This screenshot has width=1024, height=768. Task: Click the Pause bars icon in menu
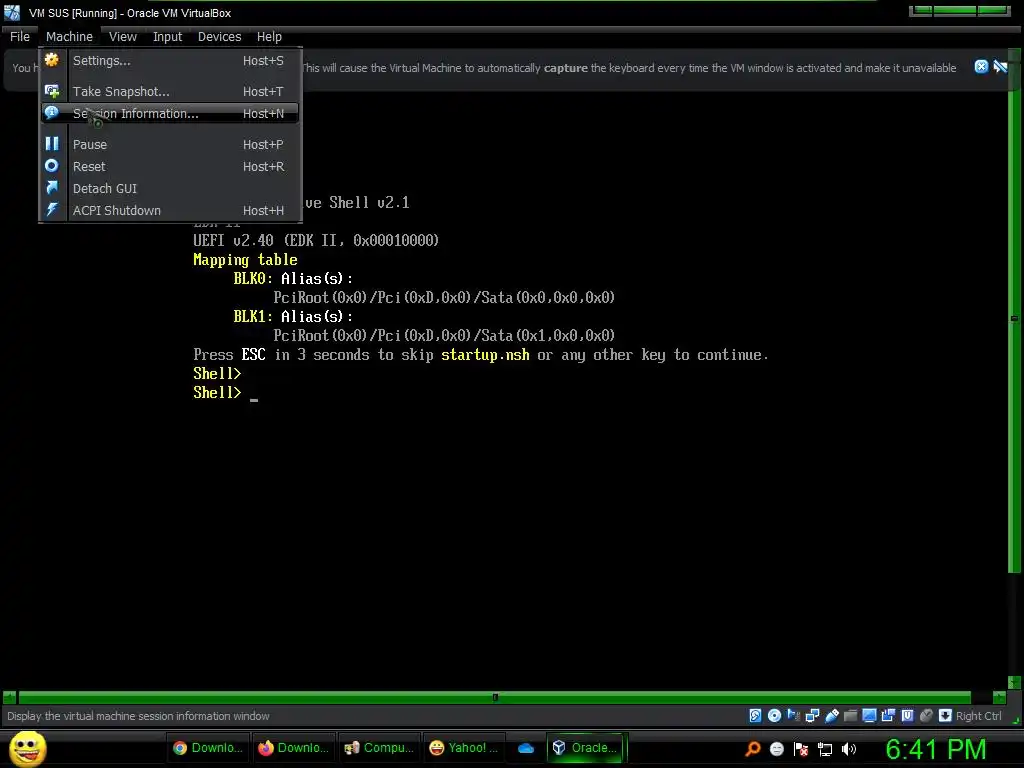point(52,144)
